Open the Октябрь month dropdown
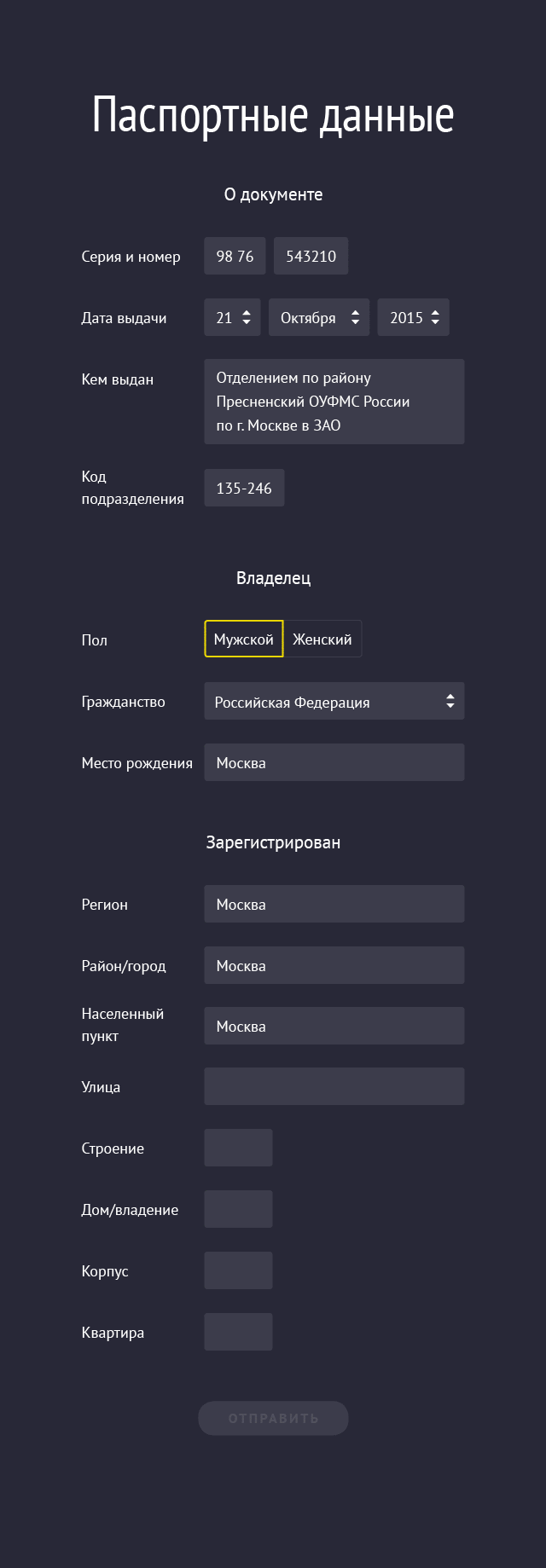Viewport: 546px width, 1568px height. pyautogui.click(x=319, y=317)
